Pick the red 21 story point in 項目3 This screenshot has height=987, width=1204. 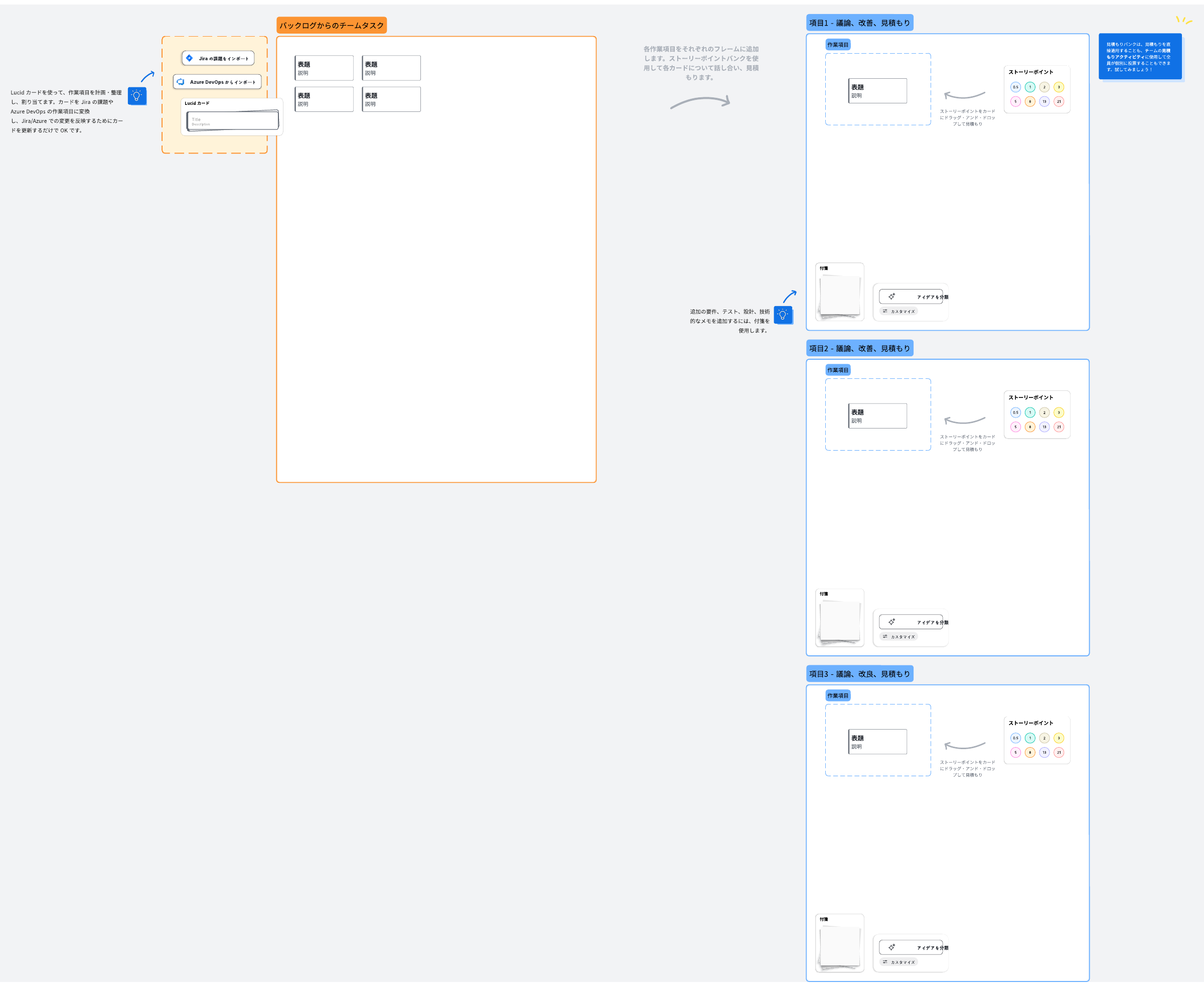(1059, 752)
